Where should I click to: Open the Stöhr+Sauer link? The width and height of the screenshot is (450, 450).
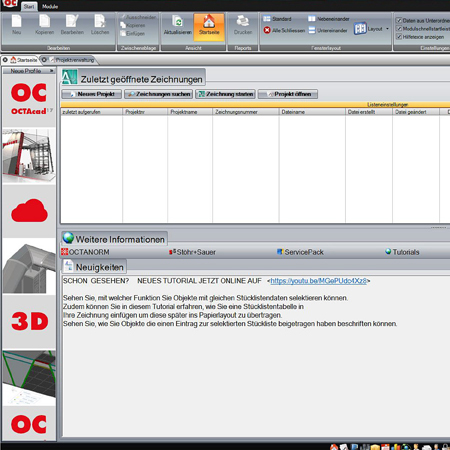[x=193, y=252]
